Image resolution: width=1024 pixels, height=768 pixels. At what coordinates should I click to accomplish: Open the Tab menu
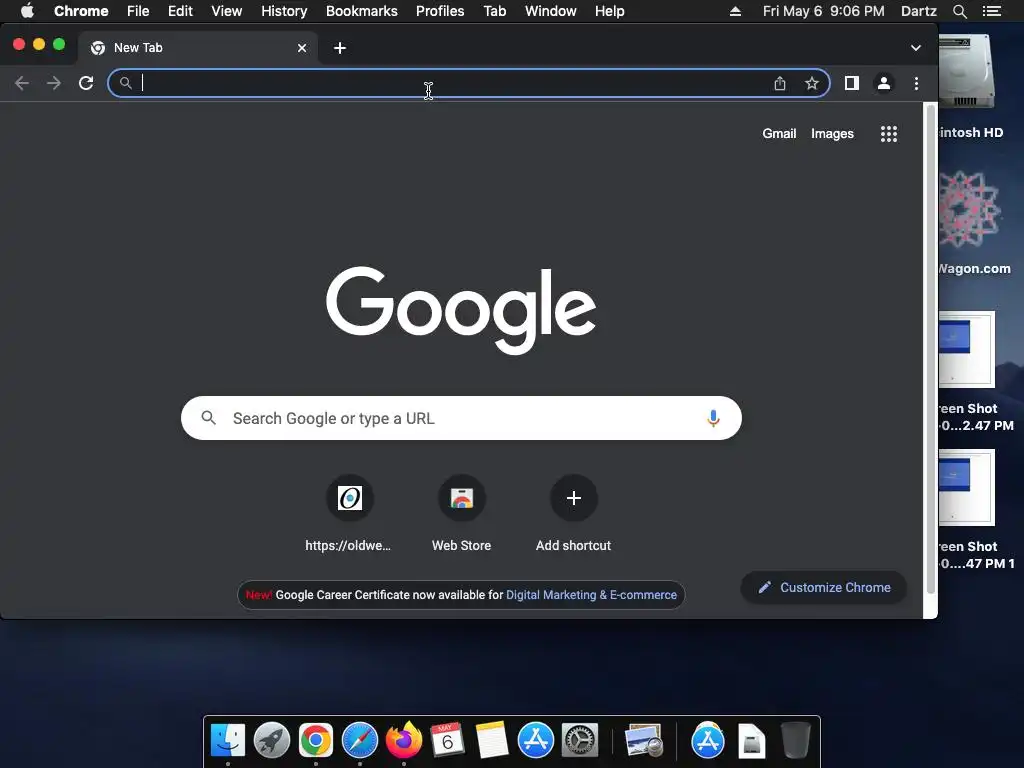pos(494,11)
